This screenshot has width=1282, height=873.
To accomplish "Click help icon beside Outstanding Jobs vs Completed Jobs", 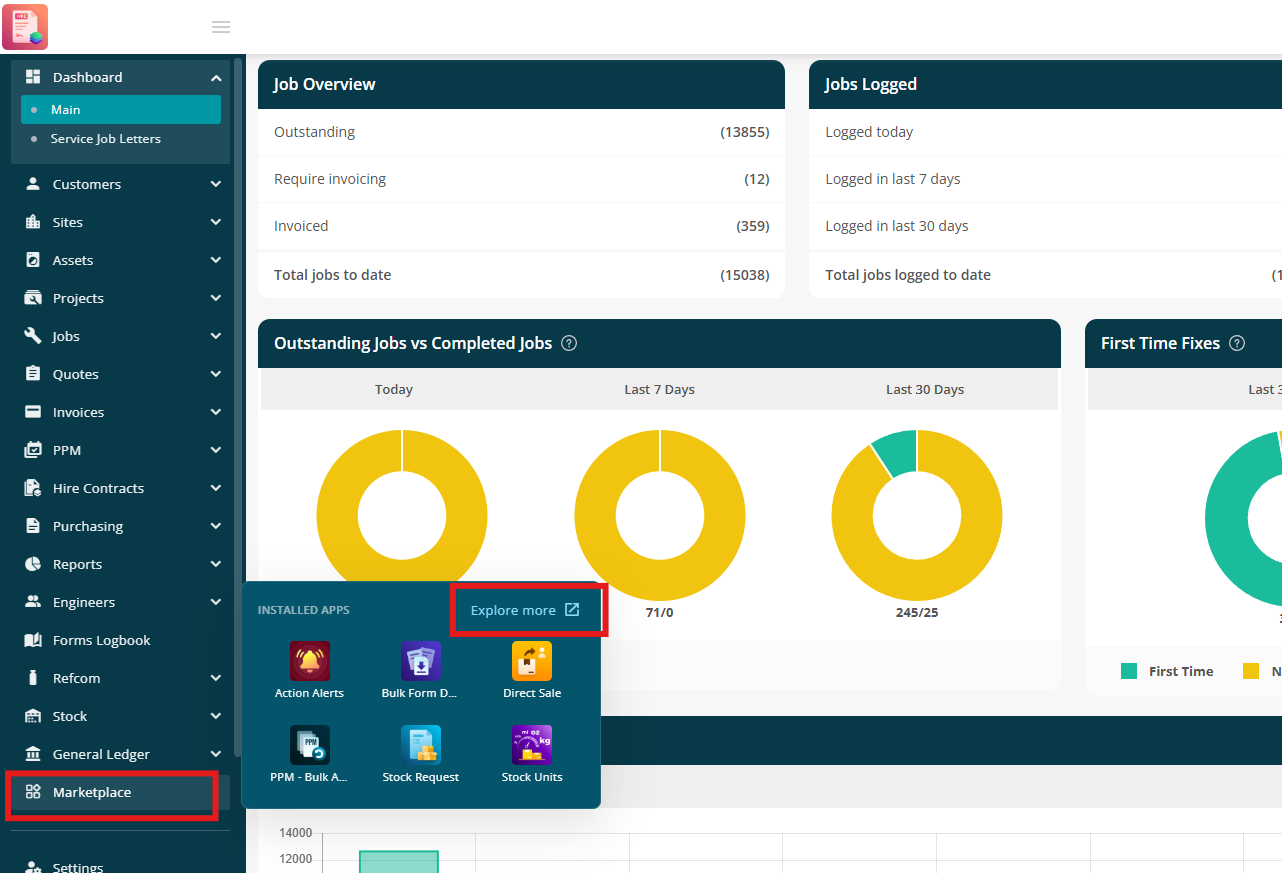I will [x=569, y=343].
